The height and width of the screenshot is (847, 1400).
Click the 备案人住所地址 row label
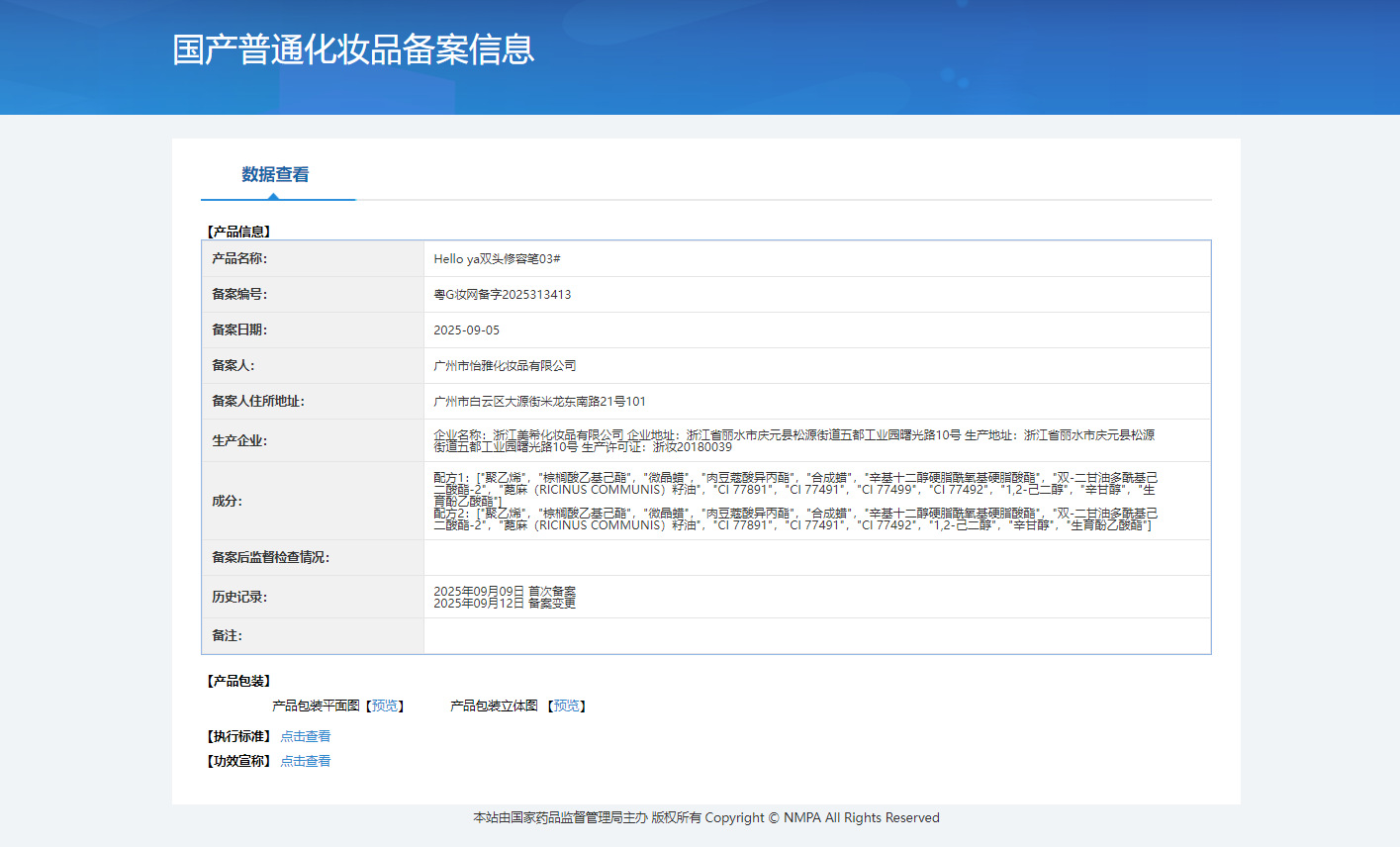point(258,401)
